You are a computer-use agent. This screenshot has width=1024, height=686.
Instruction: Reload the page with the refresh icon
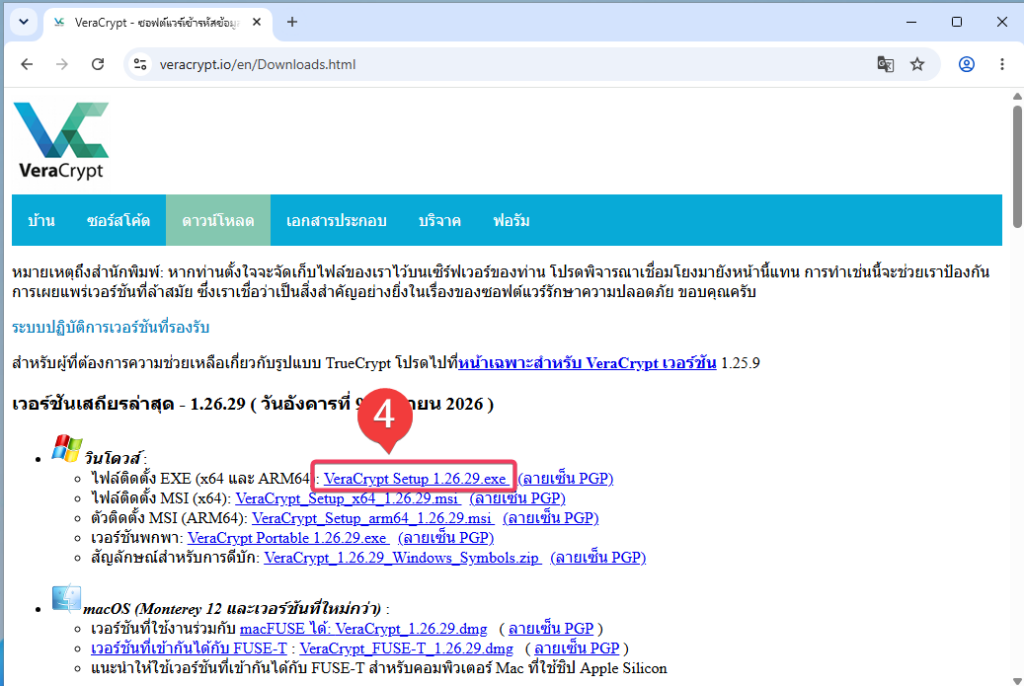pyautogui.click(x=98, y=64)
